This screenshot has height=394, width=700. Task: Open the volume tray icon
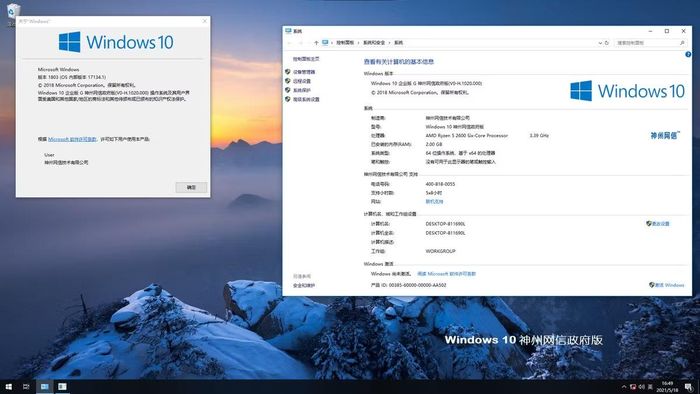pyautogui.click(x=642, y=386)
